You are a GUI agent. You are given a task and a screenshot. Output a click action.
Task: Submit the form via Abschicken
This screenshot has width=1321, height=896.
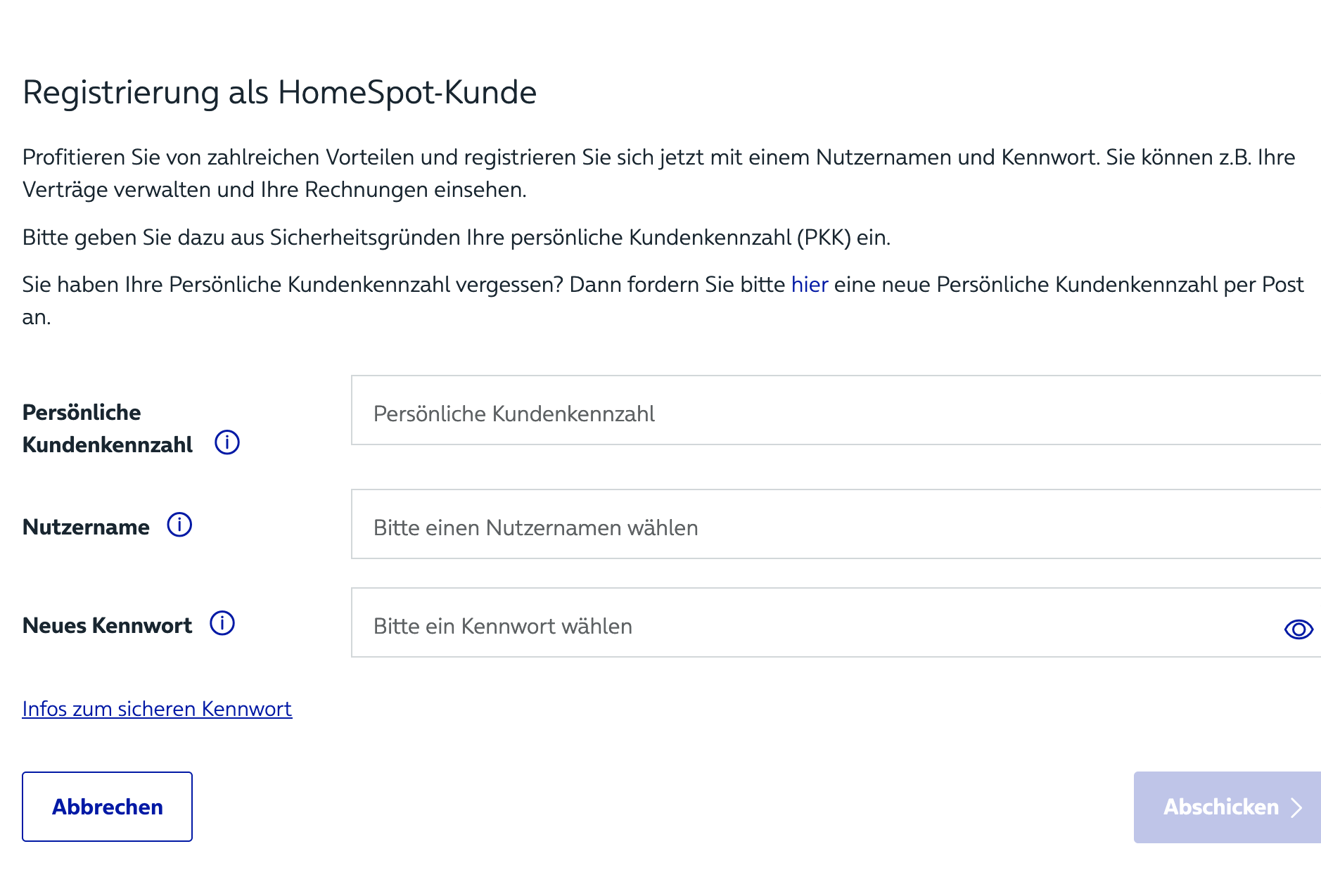coord(1227,807)
